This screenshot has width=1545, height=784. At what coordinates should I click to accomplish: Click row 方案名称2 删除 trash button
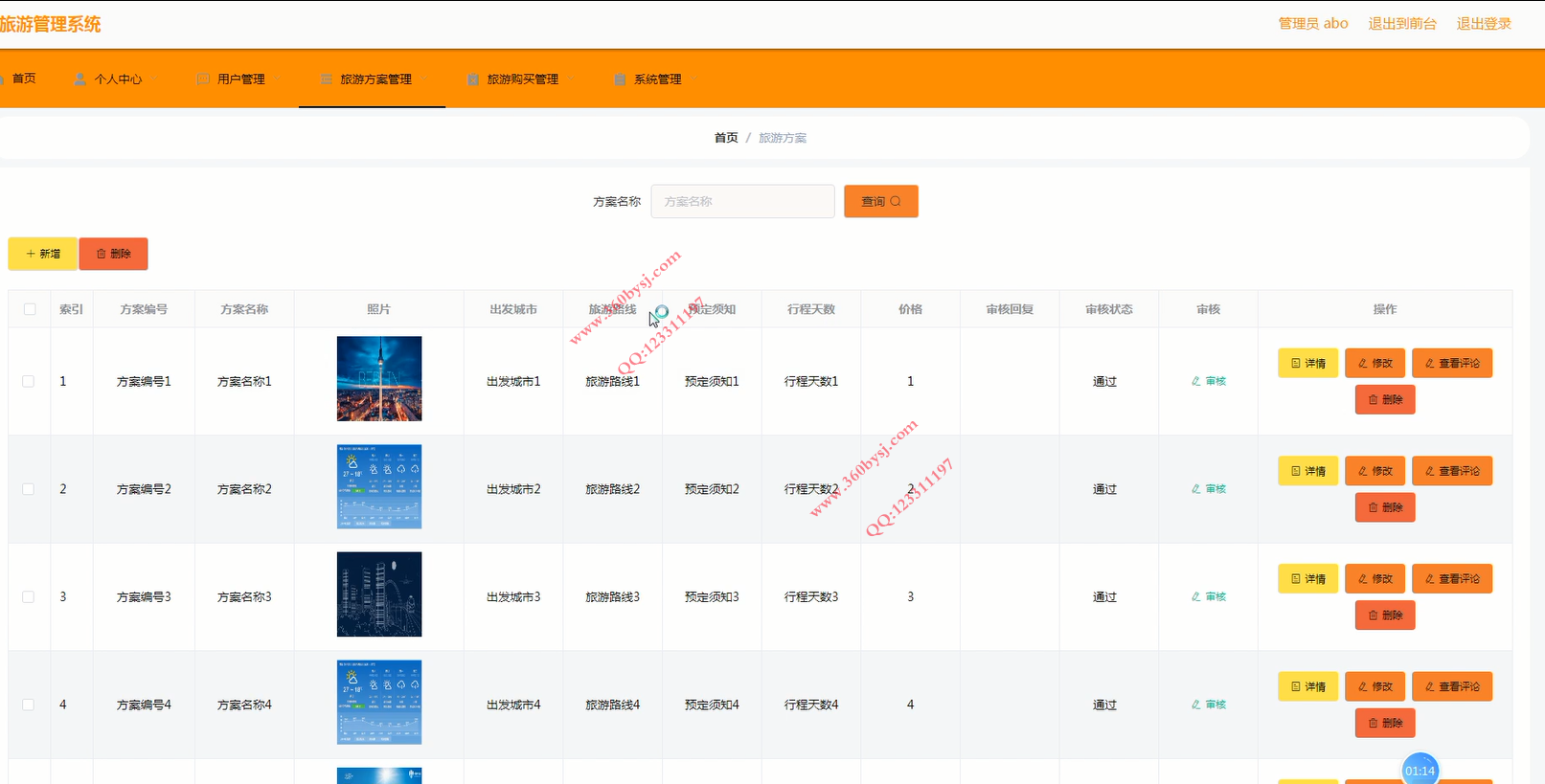(1385, 507)
